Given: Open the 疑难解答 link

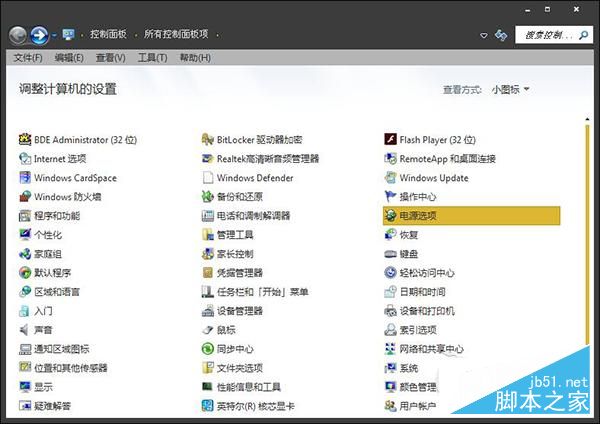Looking at the screenshot, I should (x=52, y=406).
